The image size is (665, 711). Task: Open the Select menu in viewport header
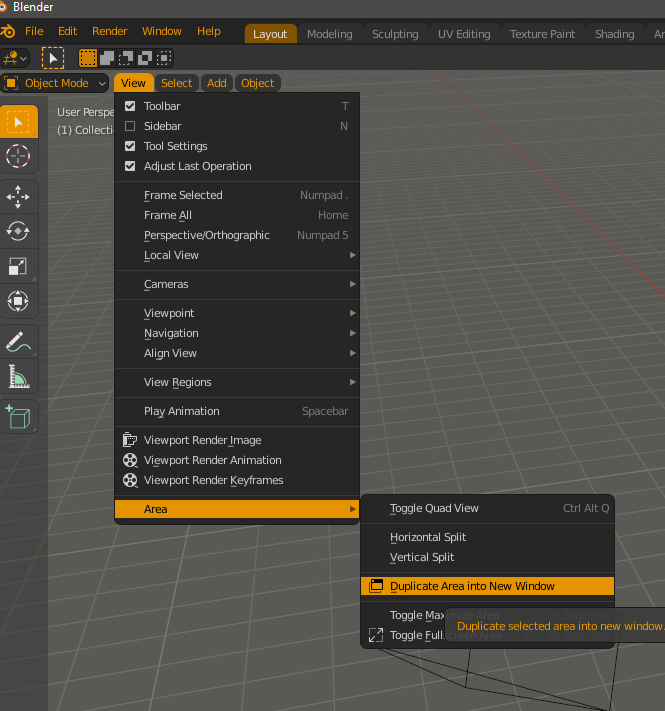[x=176, y=83]
